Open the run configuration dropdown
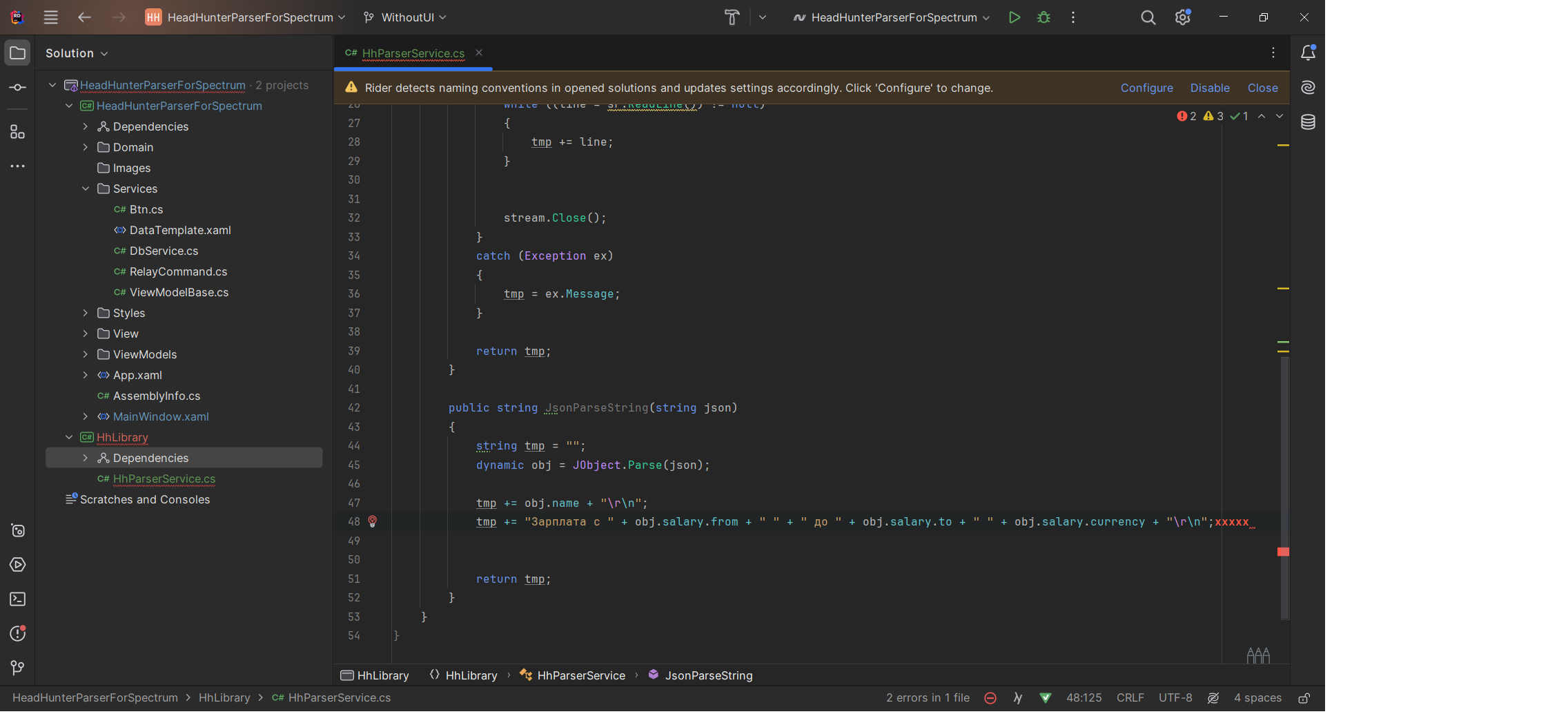1568x723 pixels. click(892, 17)
